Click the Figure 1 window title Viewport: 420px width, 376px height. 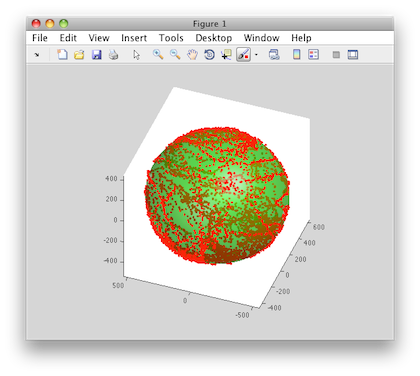(x=209, y=24)
